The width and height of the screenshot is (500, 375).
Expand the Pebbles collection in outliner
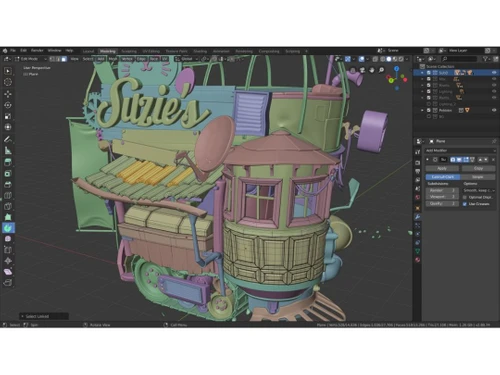pyautogui.click(x=422, y=110)
